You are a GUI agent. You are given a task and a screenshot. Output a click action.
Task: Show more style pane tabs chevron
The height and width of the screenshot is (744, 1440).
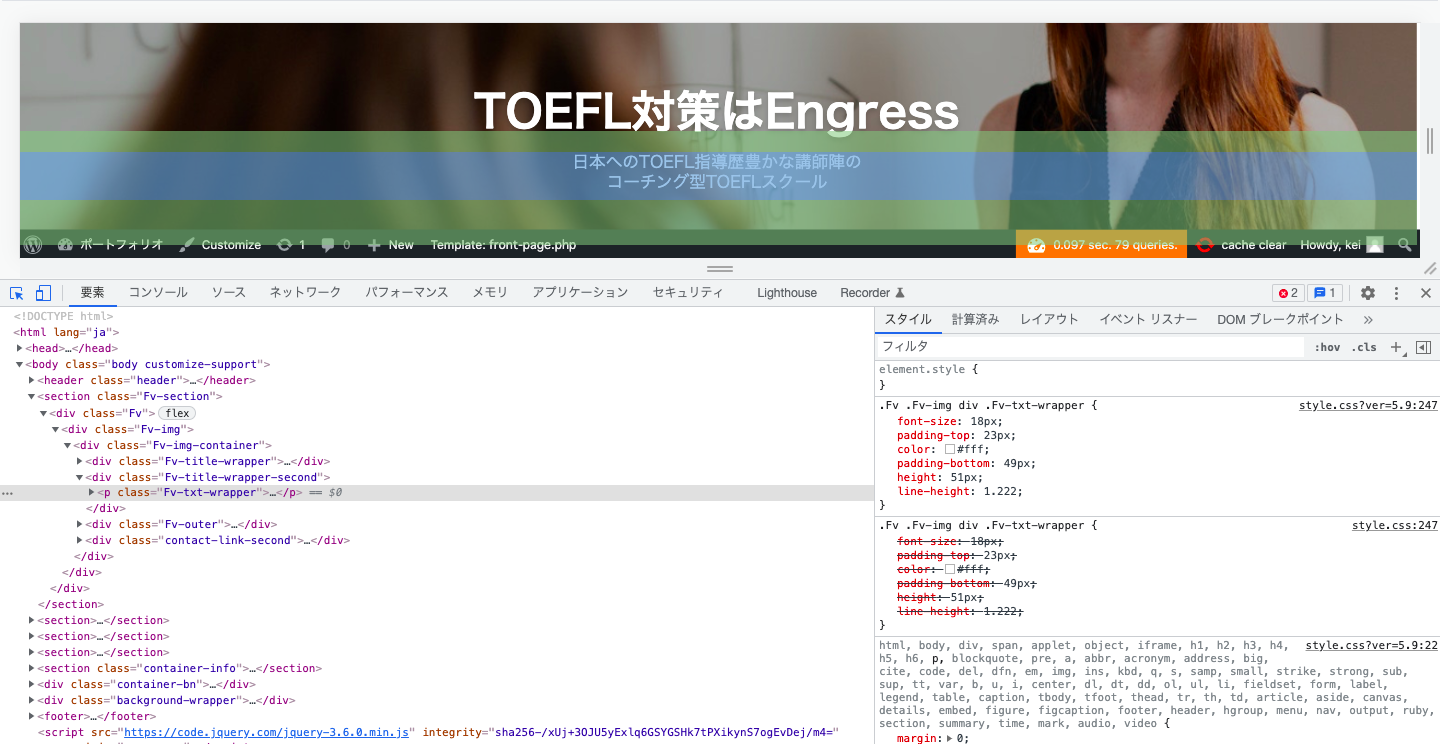(x=1368, y=320)
